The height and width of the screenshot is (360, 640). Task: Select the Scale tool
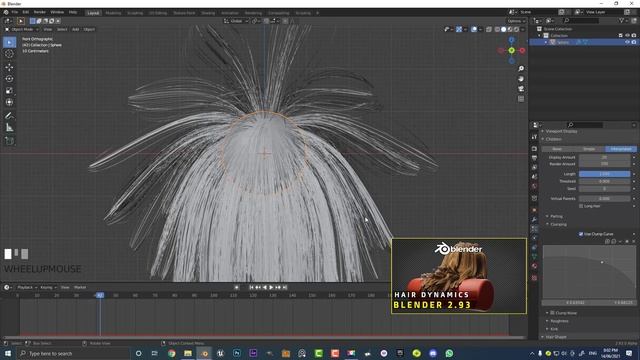pos(9,91)
